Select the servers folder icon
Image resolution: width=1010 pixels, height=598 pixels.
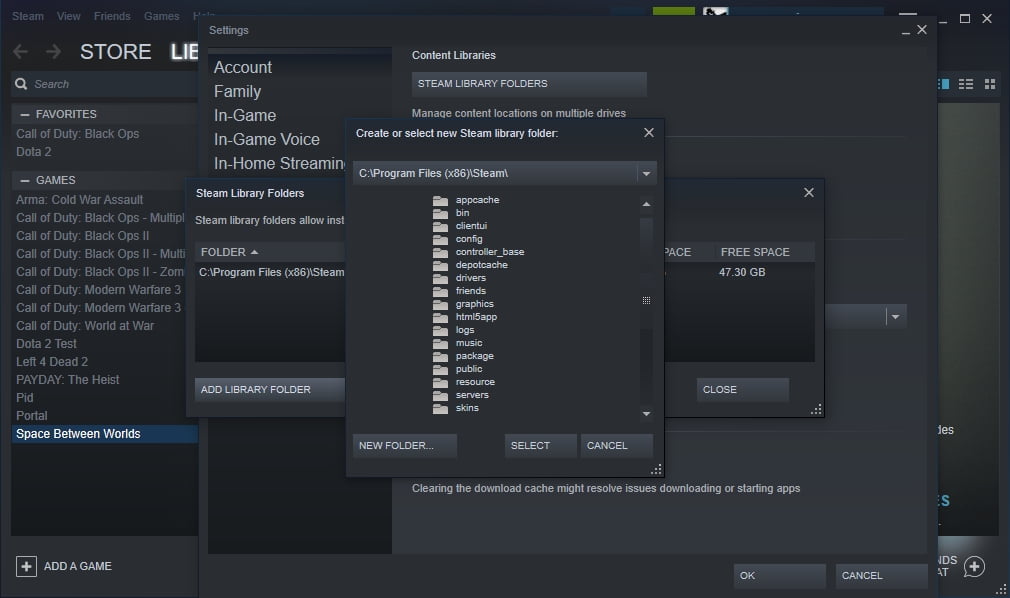(x=441, y=394)
